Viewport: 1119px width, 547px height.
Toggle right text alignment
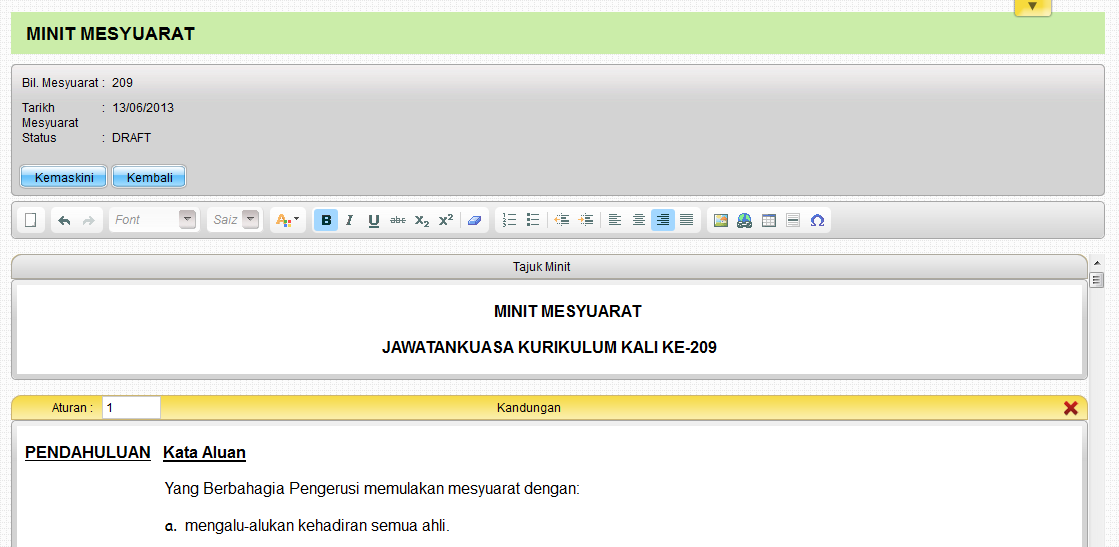(663, 220)
